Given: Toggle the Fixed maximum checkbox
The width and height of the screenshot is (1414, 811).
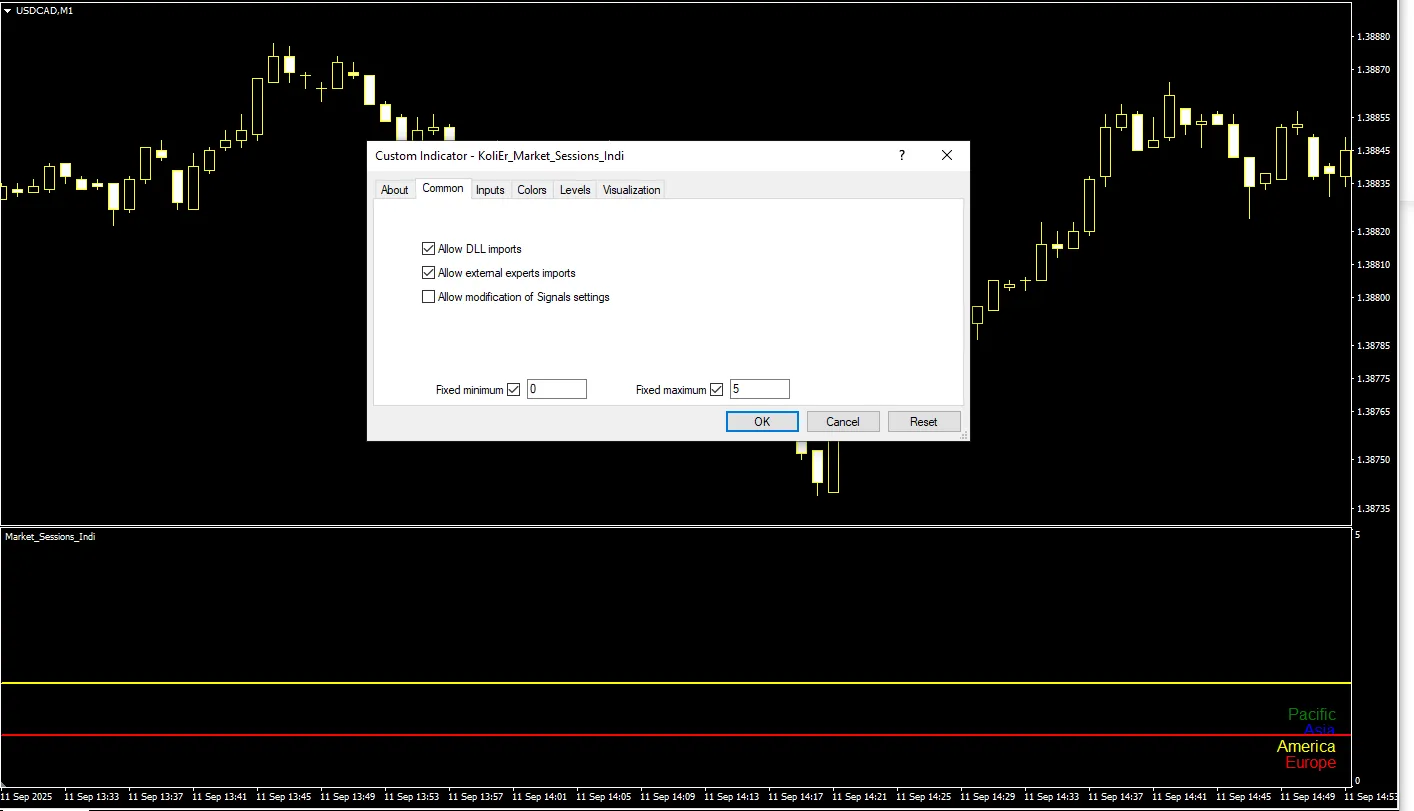Looking at the screenshot, I should click(716, 390).
